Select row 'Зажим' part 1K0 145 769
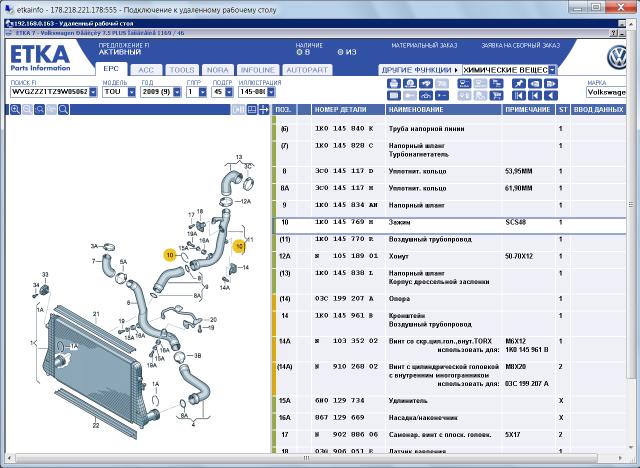 click(x=449, y=226)
